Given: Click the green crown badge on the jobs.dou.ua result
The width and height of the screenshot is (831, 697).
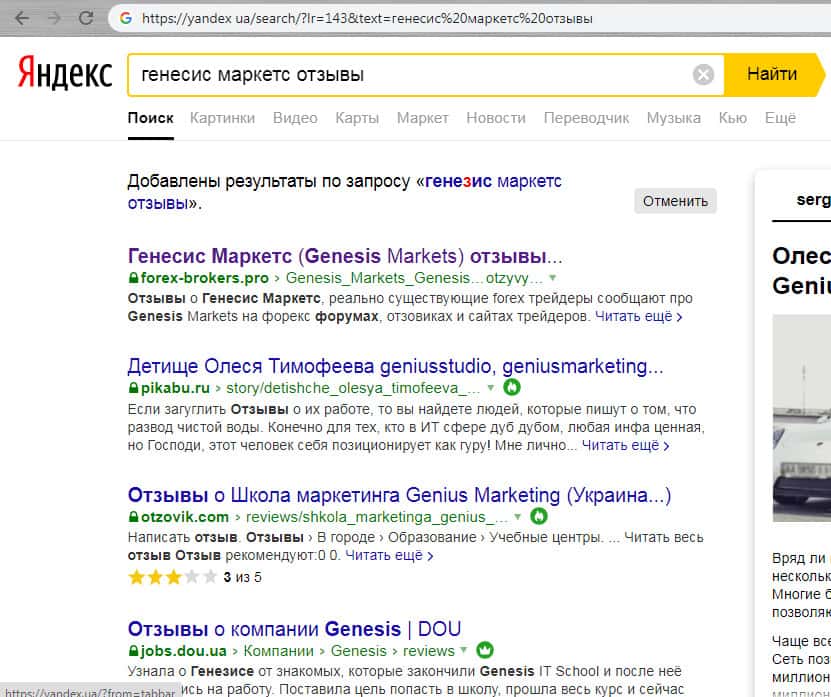Looking at the screenshot, I should tap(485, 650).
